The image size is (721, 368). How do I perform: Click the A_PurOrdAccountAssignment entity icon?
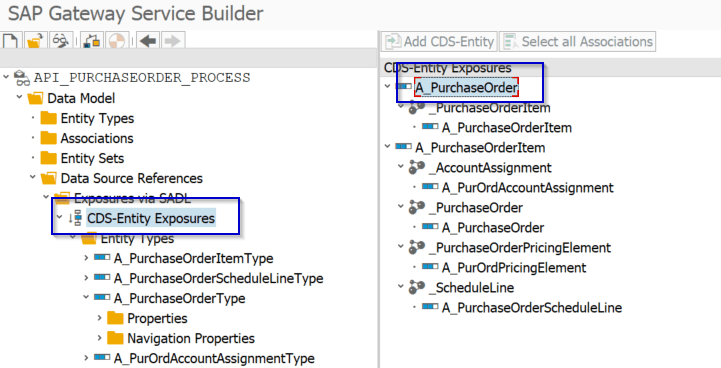pos(430,186)
